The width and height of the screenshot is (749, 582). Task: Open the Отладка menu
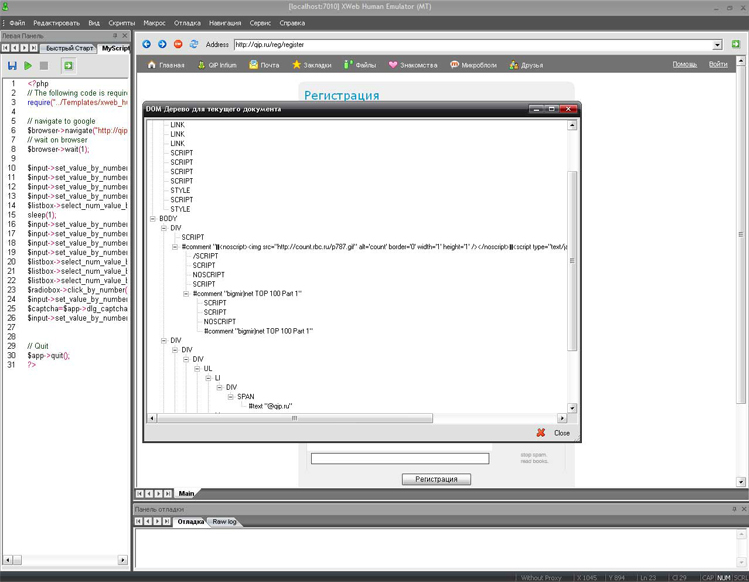pyautogui.click(x=187, y=22)
